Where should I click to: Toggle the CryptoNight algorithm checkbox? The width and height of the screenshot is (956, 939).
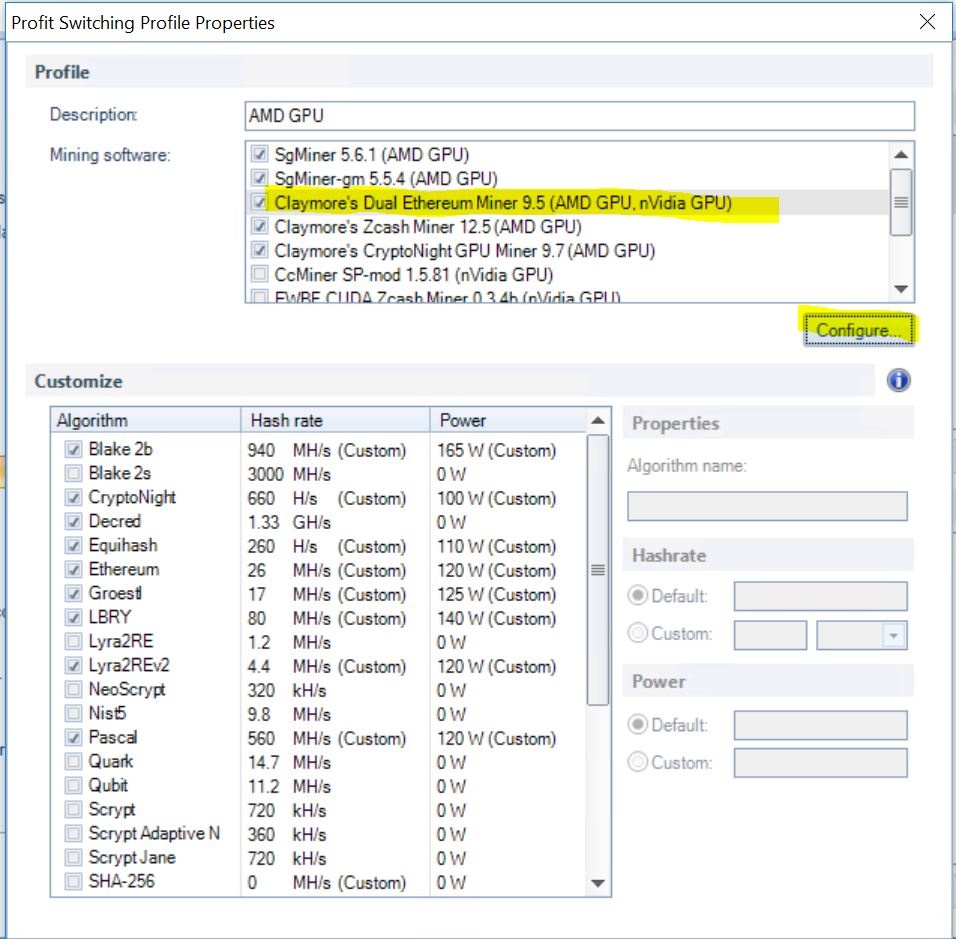click(73, 498)
